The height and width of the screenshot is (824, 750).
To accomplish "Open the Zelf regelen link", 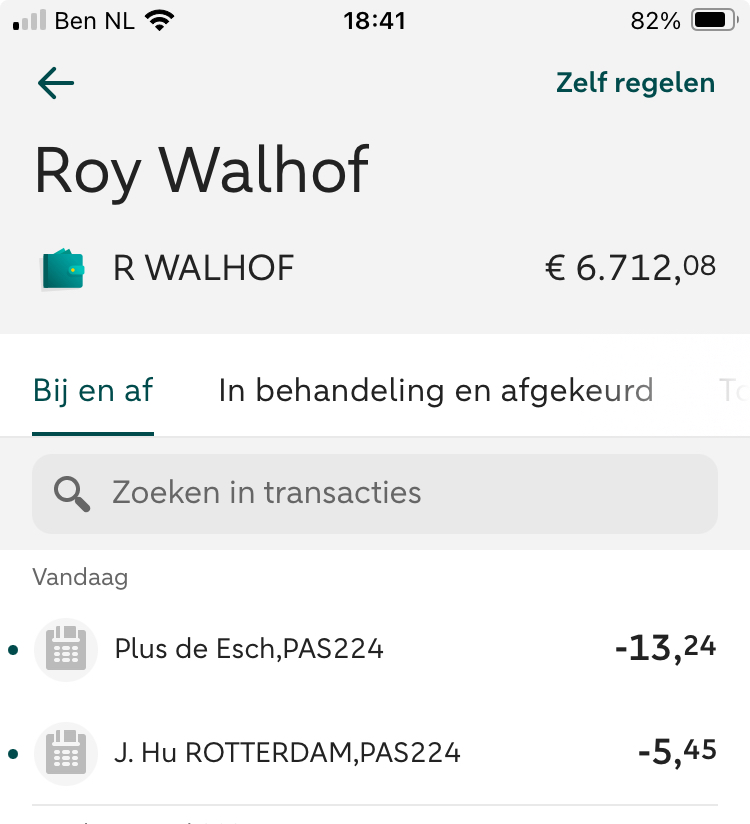I will click(x=635, y=83).
